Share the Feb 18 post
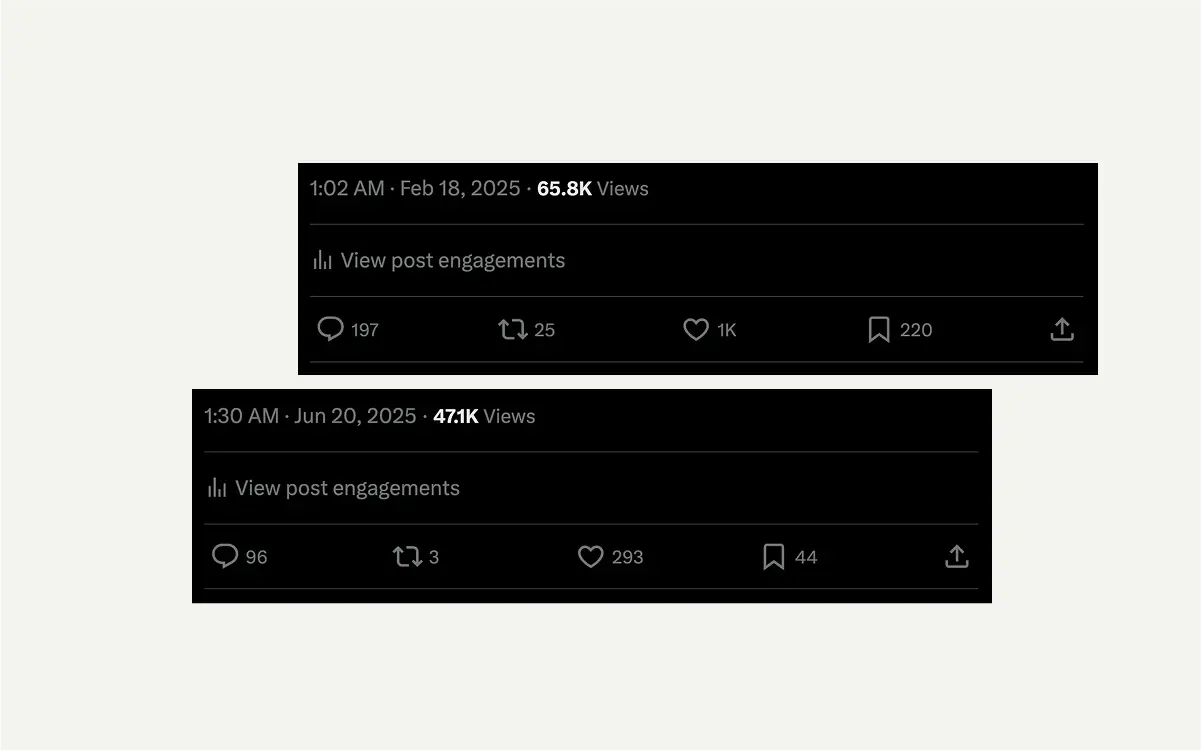Screen dimensions: 1201x751 1062,329
